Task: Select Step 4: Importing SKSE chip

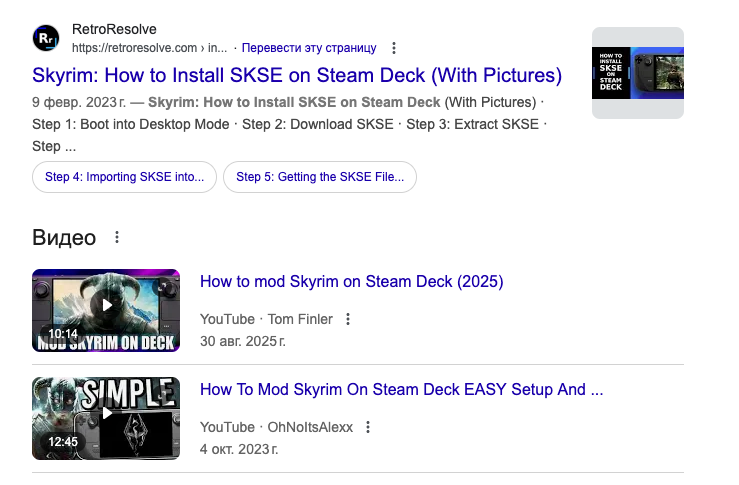Action: pyautogui.click(x=125, y=177)
